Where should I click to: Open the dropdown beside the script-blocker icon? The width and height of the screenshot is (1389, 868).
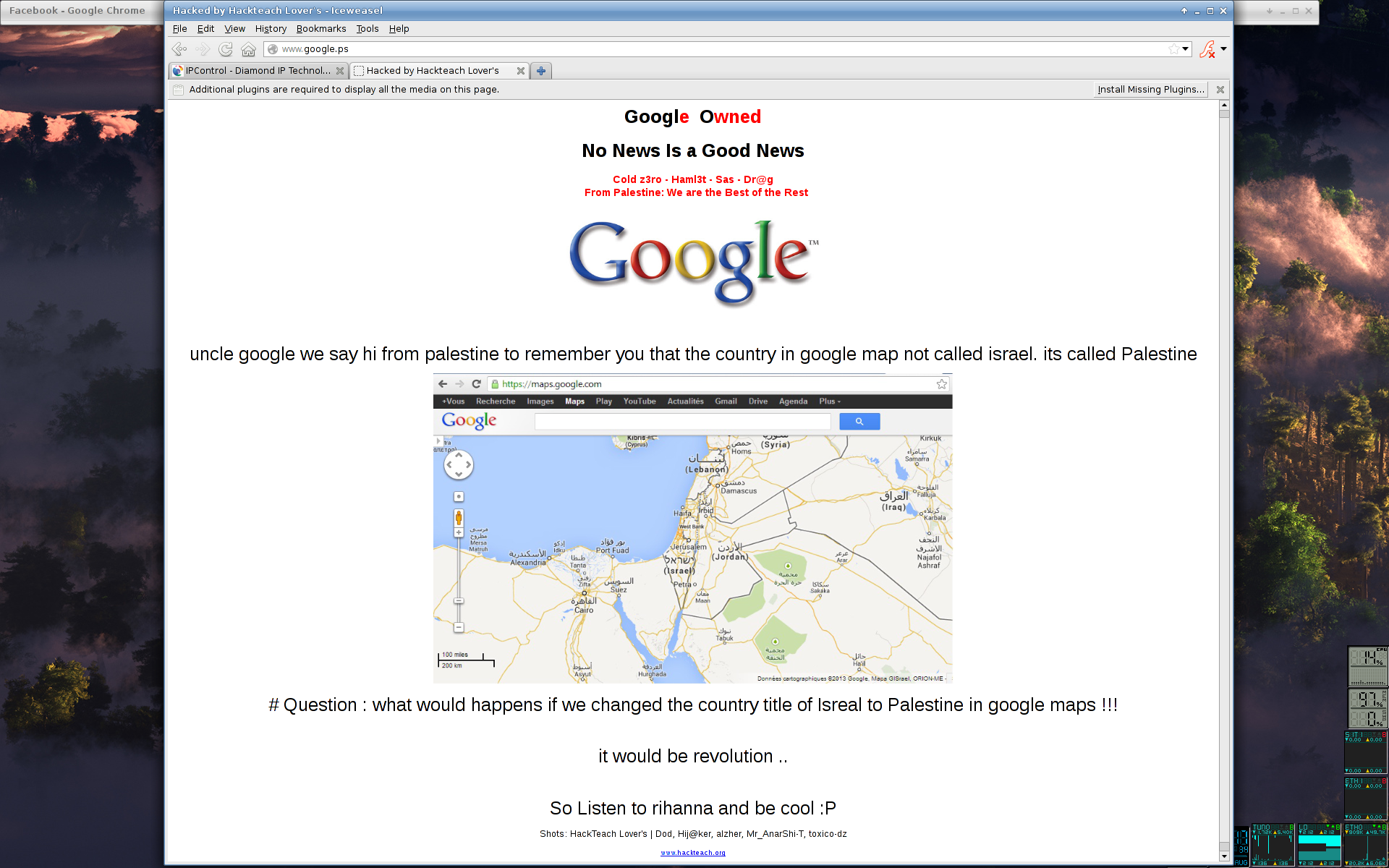pyautogui.click(x=1224, y=49)
